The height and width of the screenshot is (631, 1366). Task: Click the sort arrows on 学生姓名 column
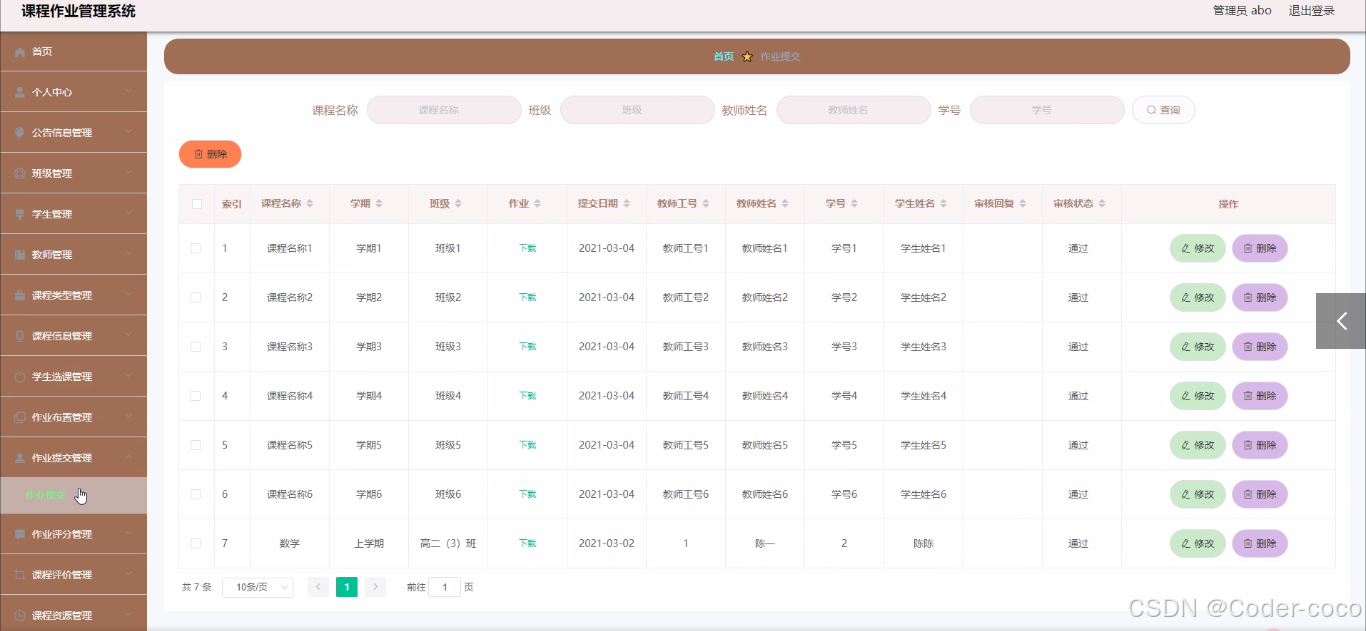click(x=944, y=204)
